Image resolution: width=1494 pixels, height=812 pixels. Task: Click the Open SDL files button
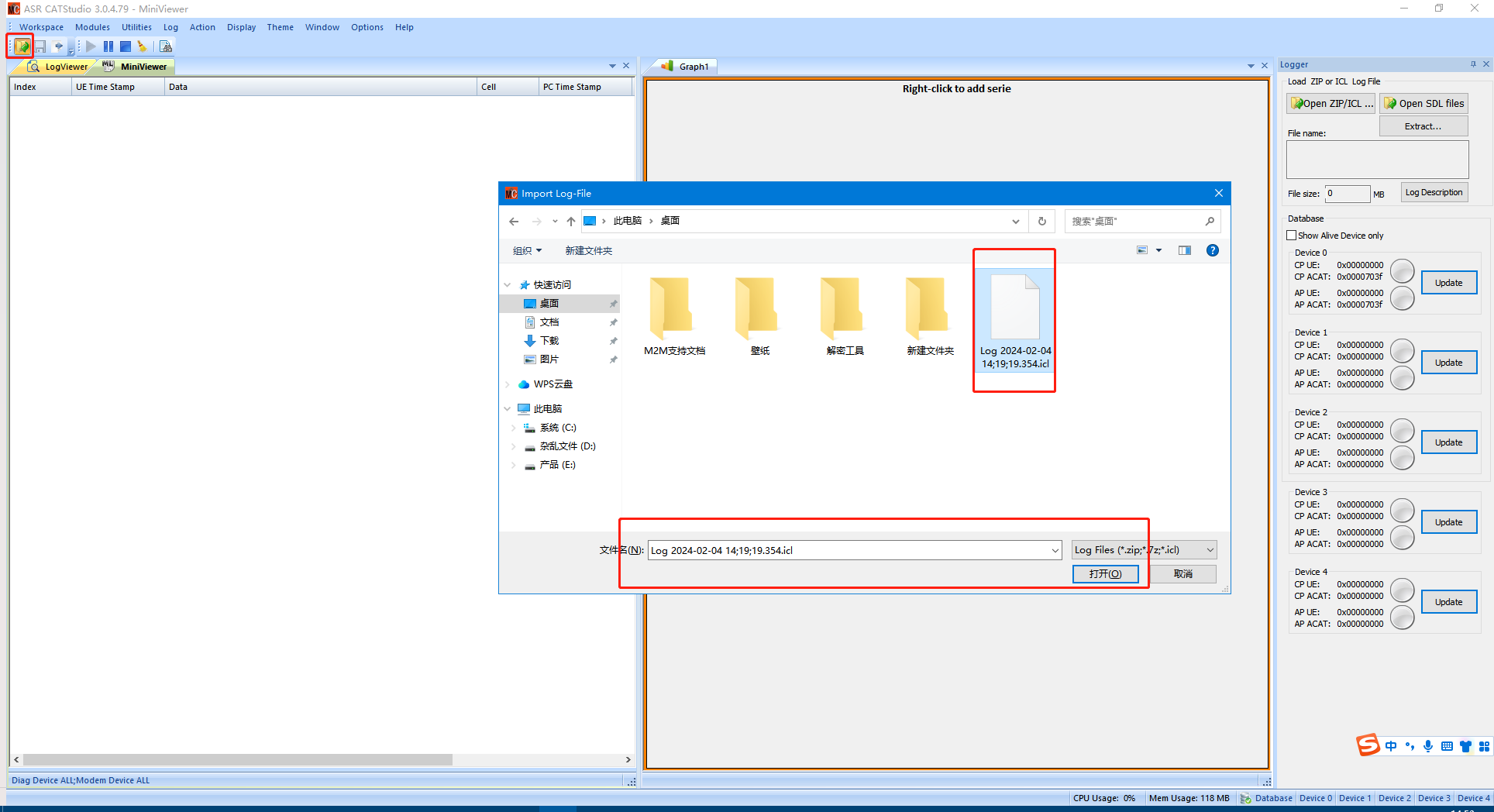1423,104
